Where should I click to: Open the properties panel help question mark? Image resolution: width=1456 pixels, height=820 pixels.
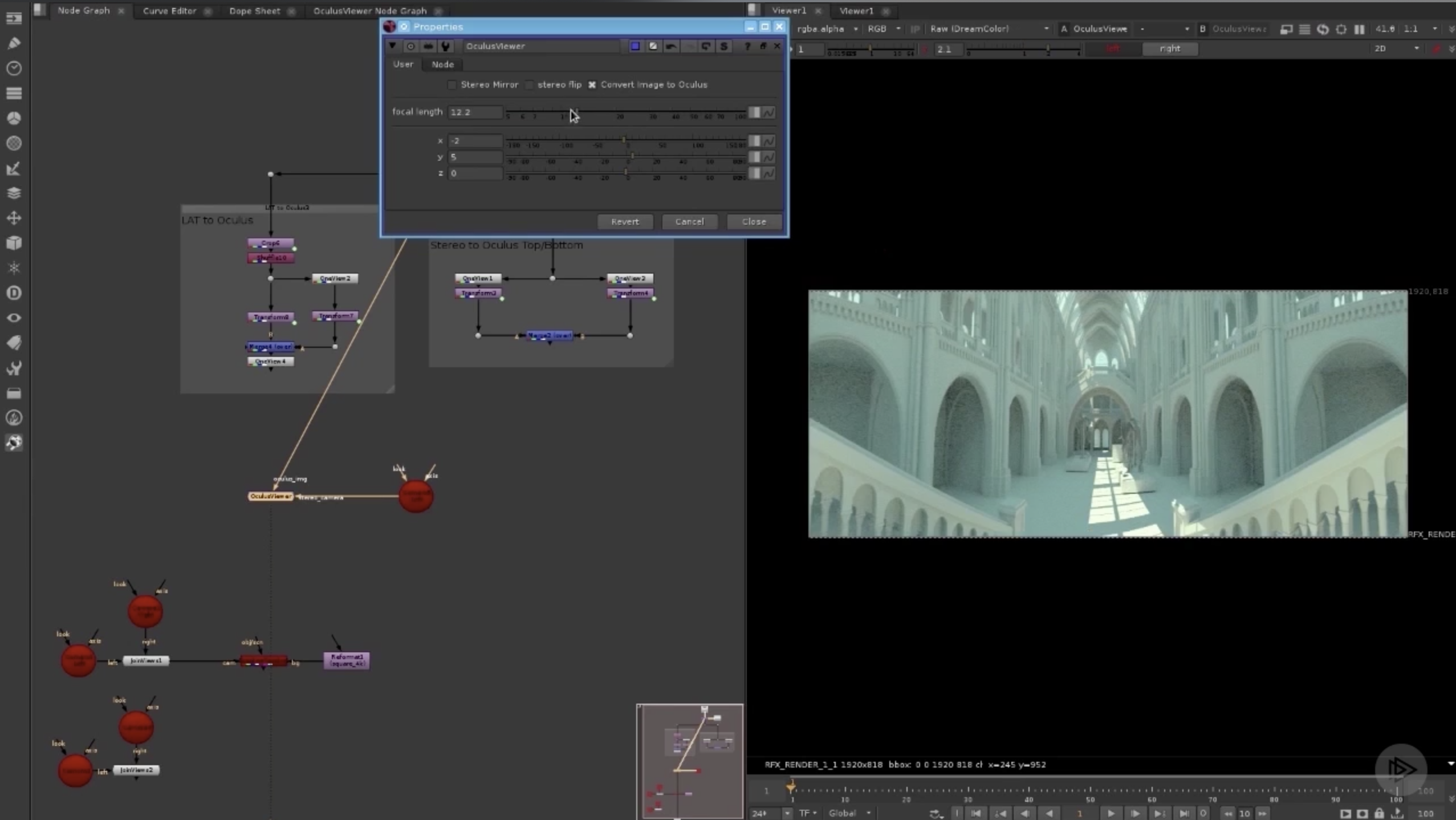(747, 46)
